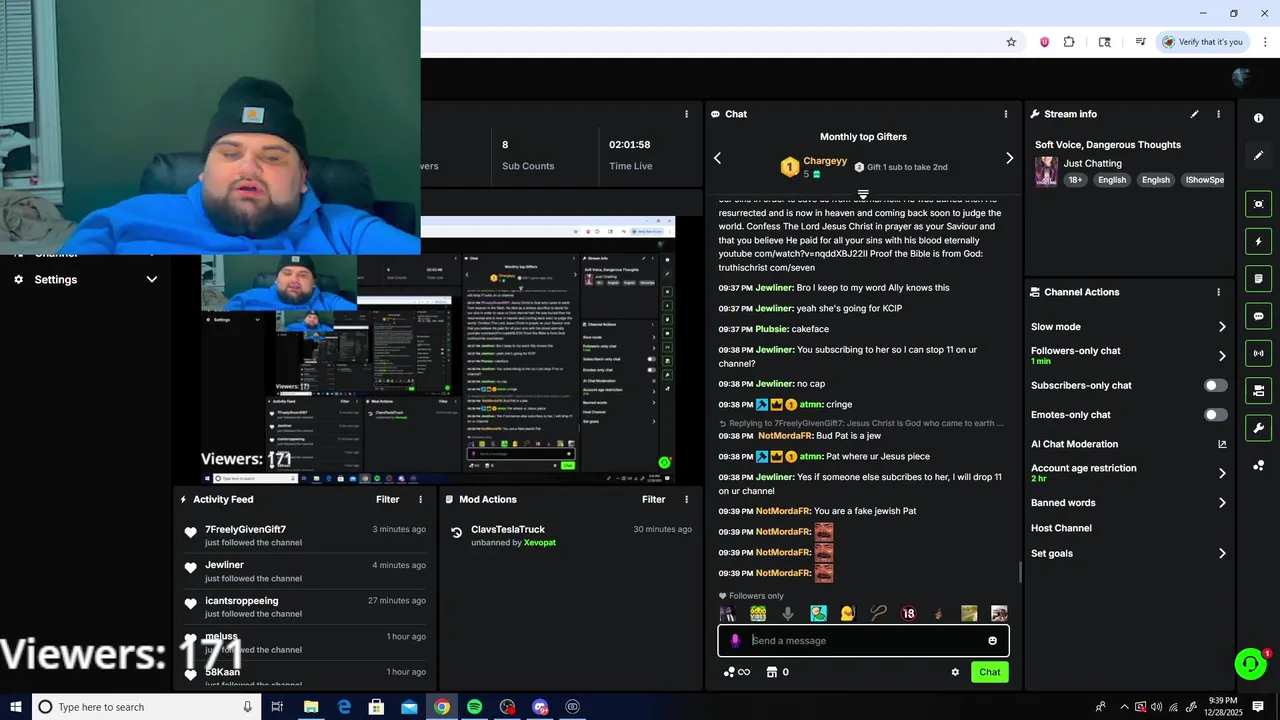
Task: Bookmark this page with the star icon
Action: tap(1011, 42)
